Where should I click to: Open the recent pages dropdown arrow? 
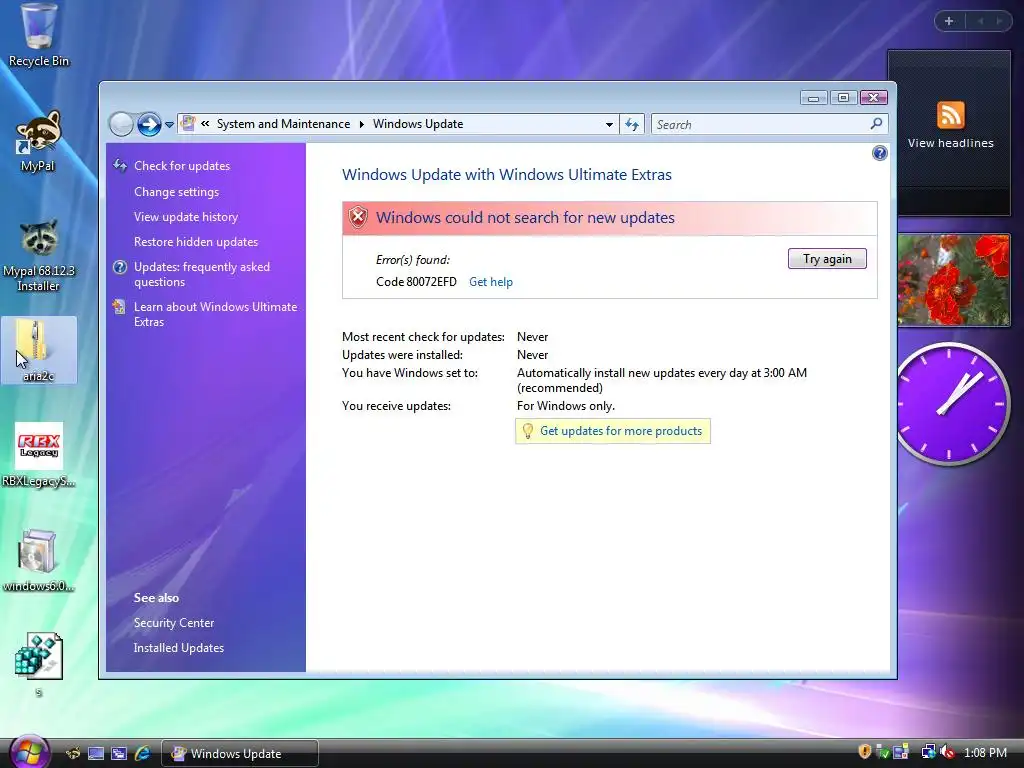(x=169, y=124)
